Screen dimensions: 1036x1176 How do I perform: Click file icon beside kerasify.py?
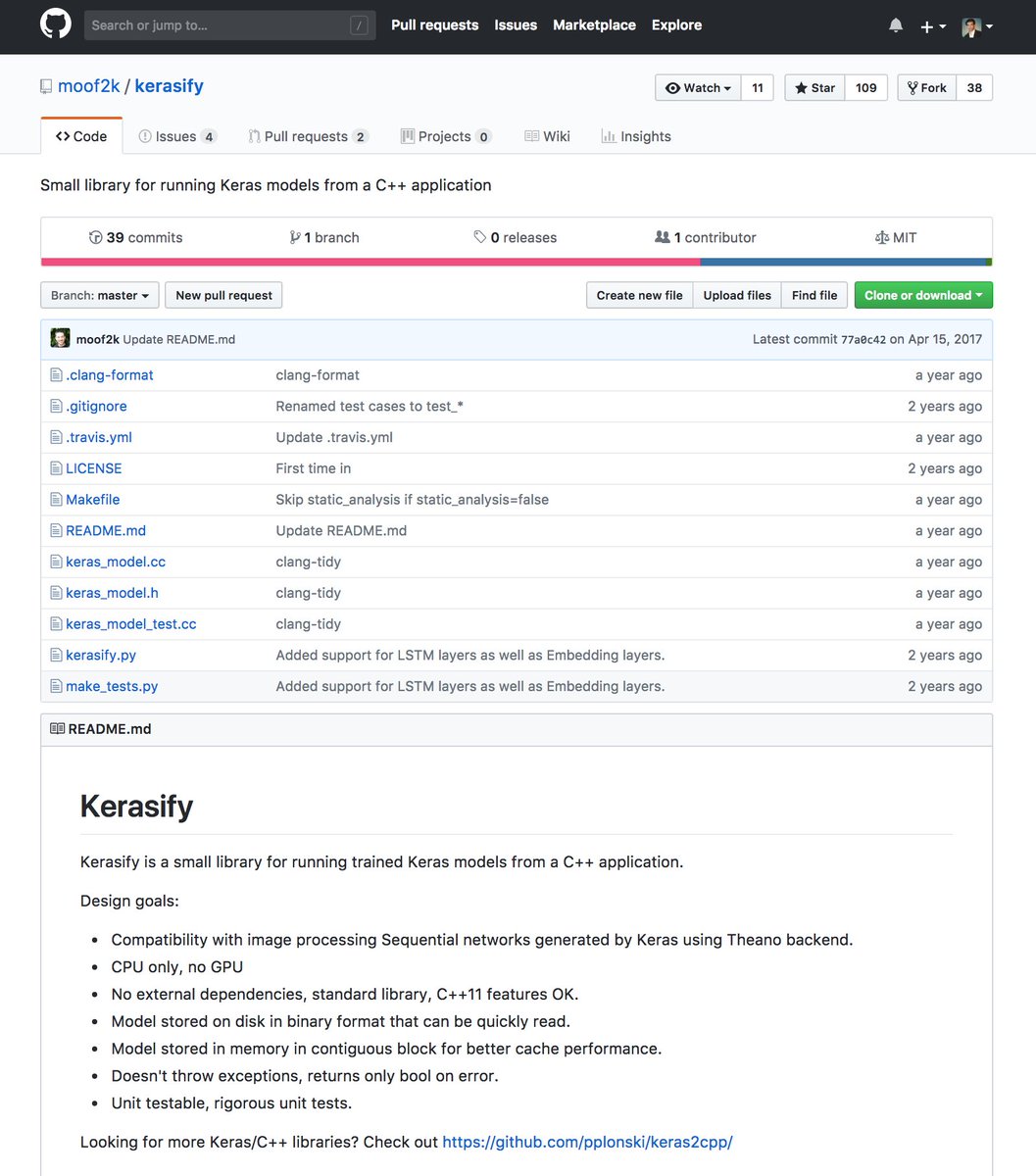pyautogui.click(x=57, y=655)
